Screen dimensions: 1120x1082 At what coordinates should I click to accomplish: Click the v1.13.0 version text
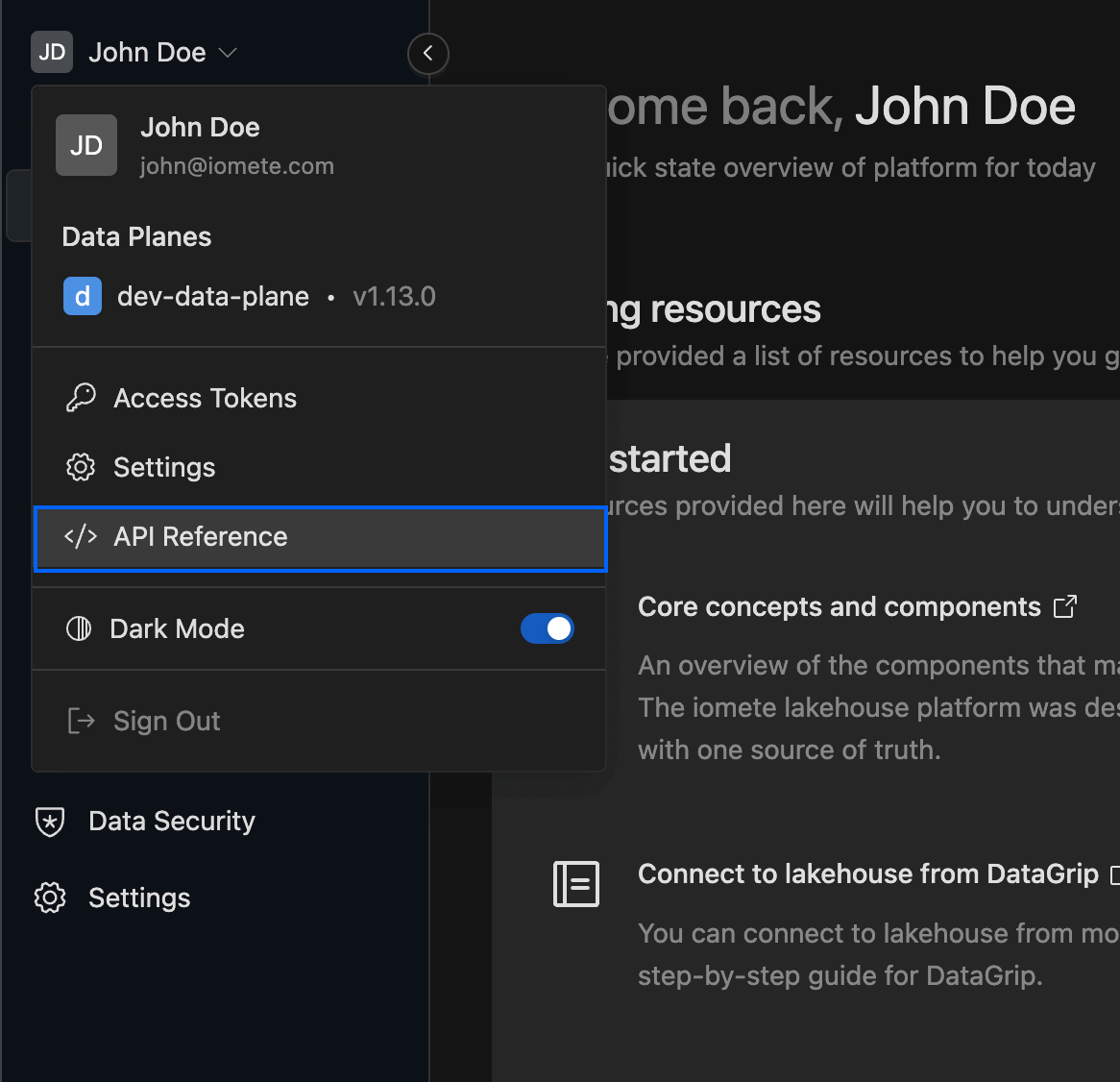click(x=394, y=297)
